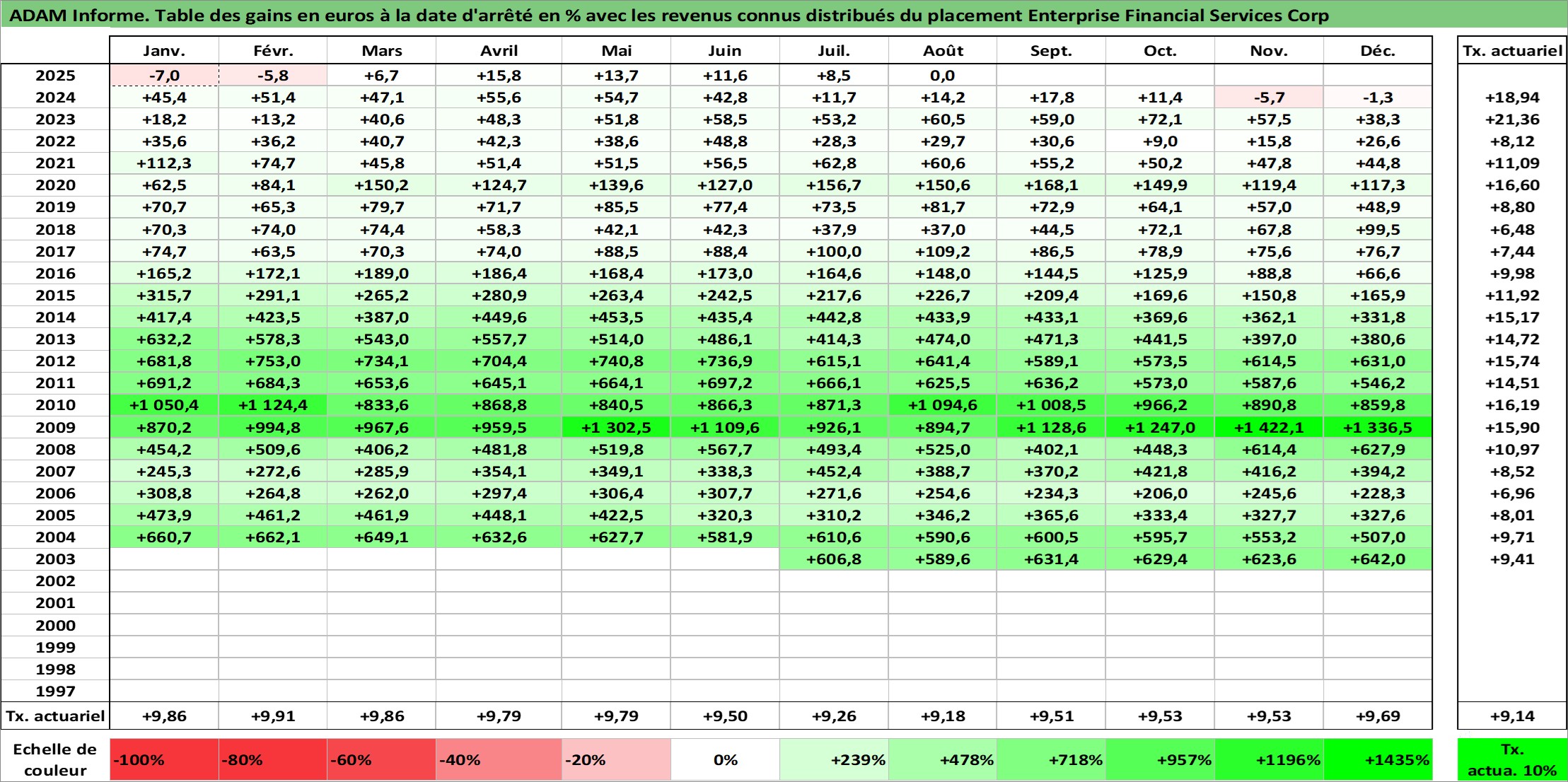1568x782 pixels.
Task: Select the +9,91 bottom rate for Févr.
Action: [273, 716]
